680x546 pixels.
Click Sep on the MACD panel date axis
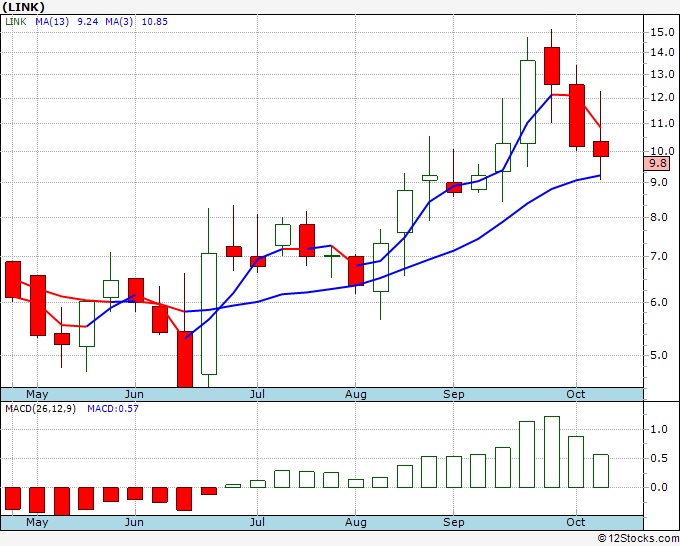coord(454,523)
